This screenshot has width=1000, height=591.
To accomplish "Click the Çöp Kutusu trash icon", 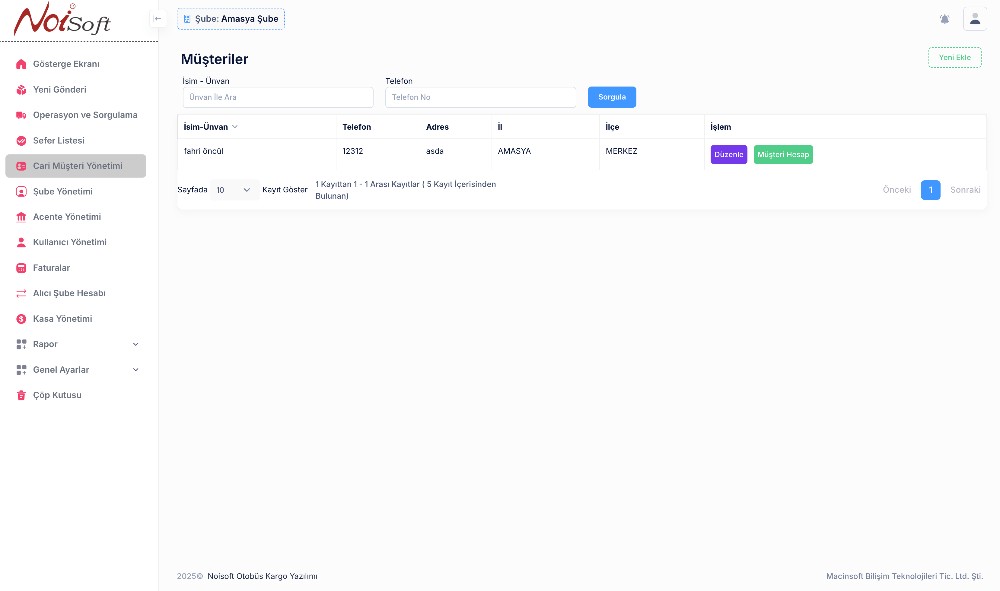I will (x=21, y=395).
